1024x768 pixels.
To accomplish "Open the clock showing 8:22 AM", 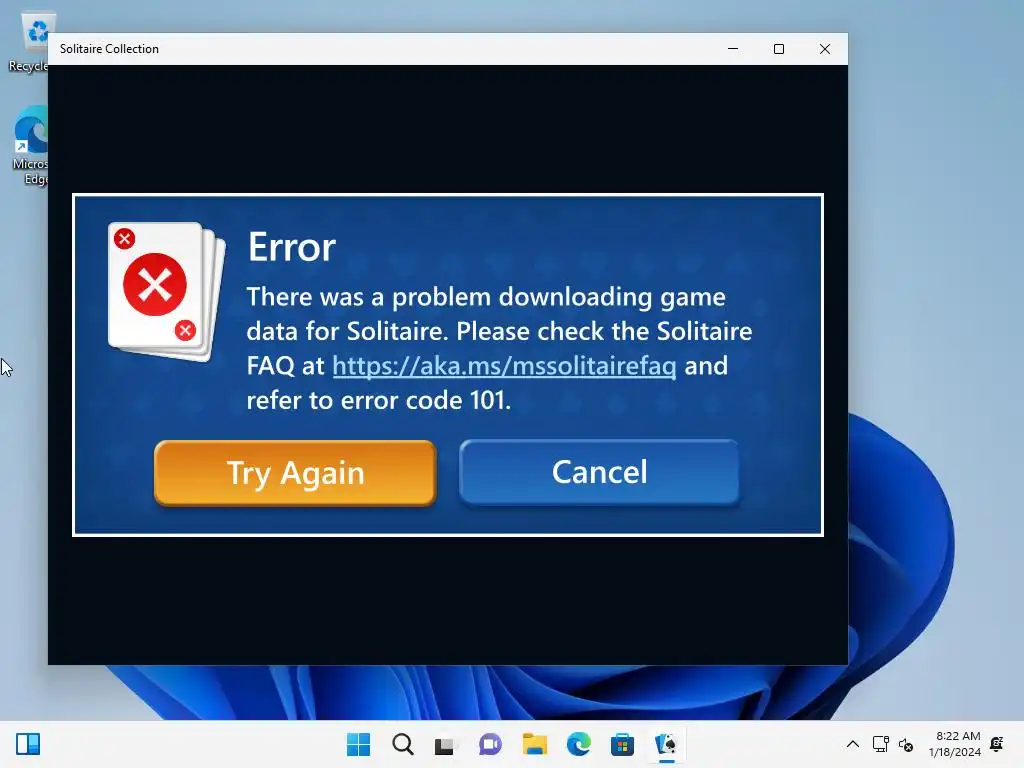I will (x=955, y=744).
